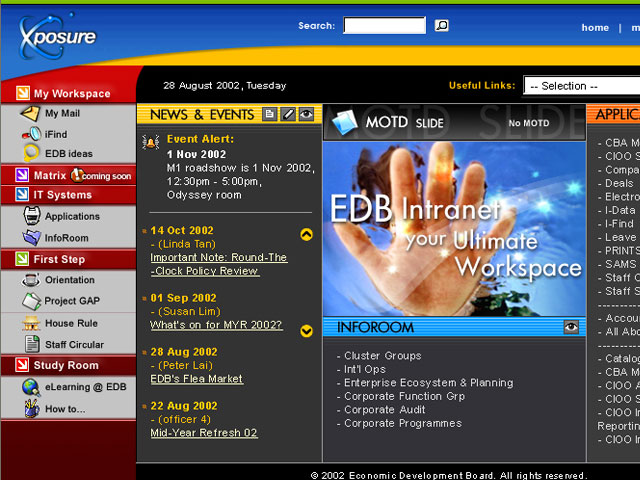The width and height of the screenshot is (640, 480).
Task: Click the House Rule building icon
Action: pos(31,323)
